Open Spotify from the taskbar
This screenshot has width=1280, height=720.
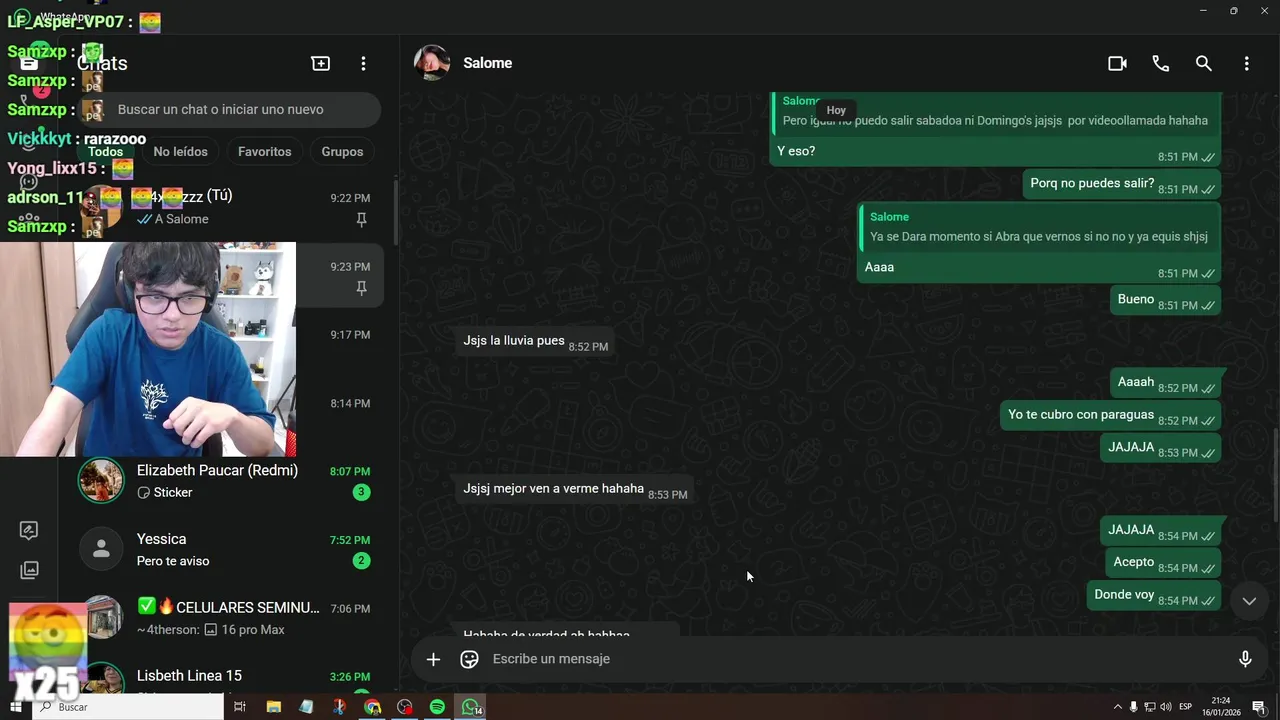437,707
